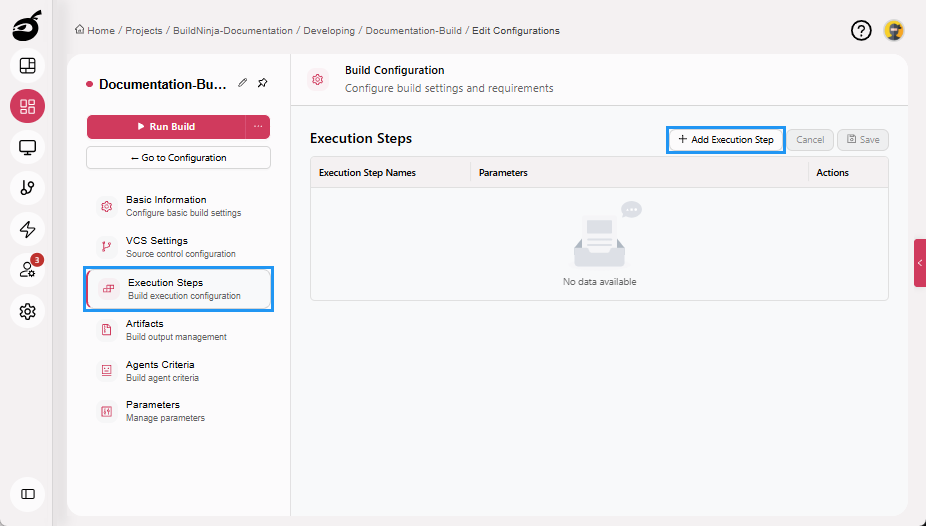
Task: Click the Parameters column header
Action: tap(503, 173)
